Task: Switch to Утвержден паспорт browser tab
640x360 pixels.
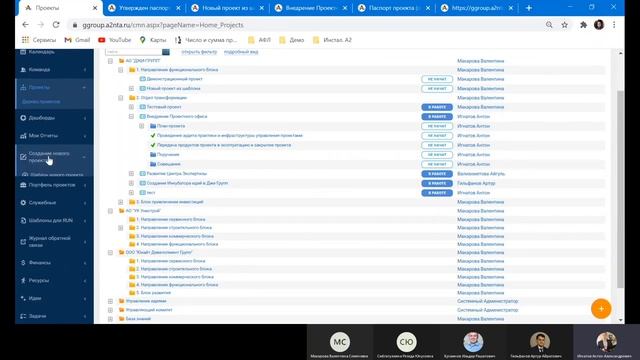Action: (x=145, y=8)
